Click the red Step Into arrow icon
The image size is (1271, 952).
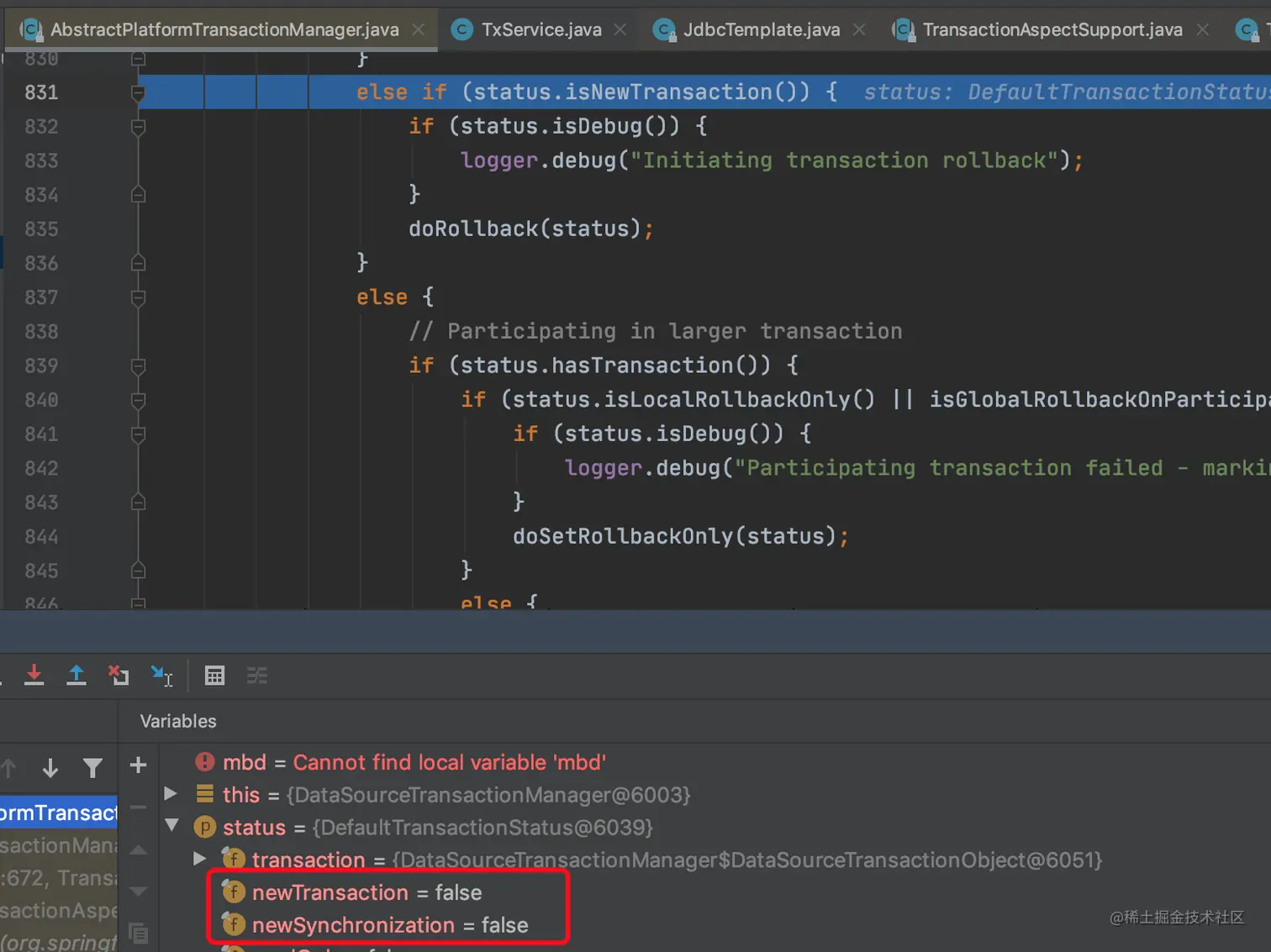(x=34, y=675)
